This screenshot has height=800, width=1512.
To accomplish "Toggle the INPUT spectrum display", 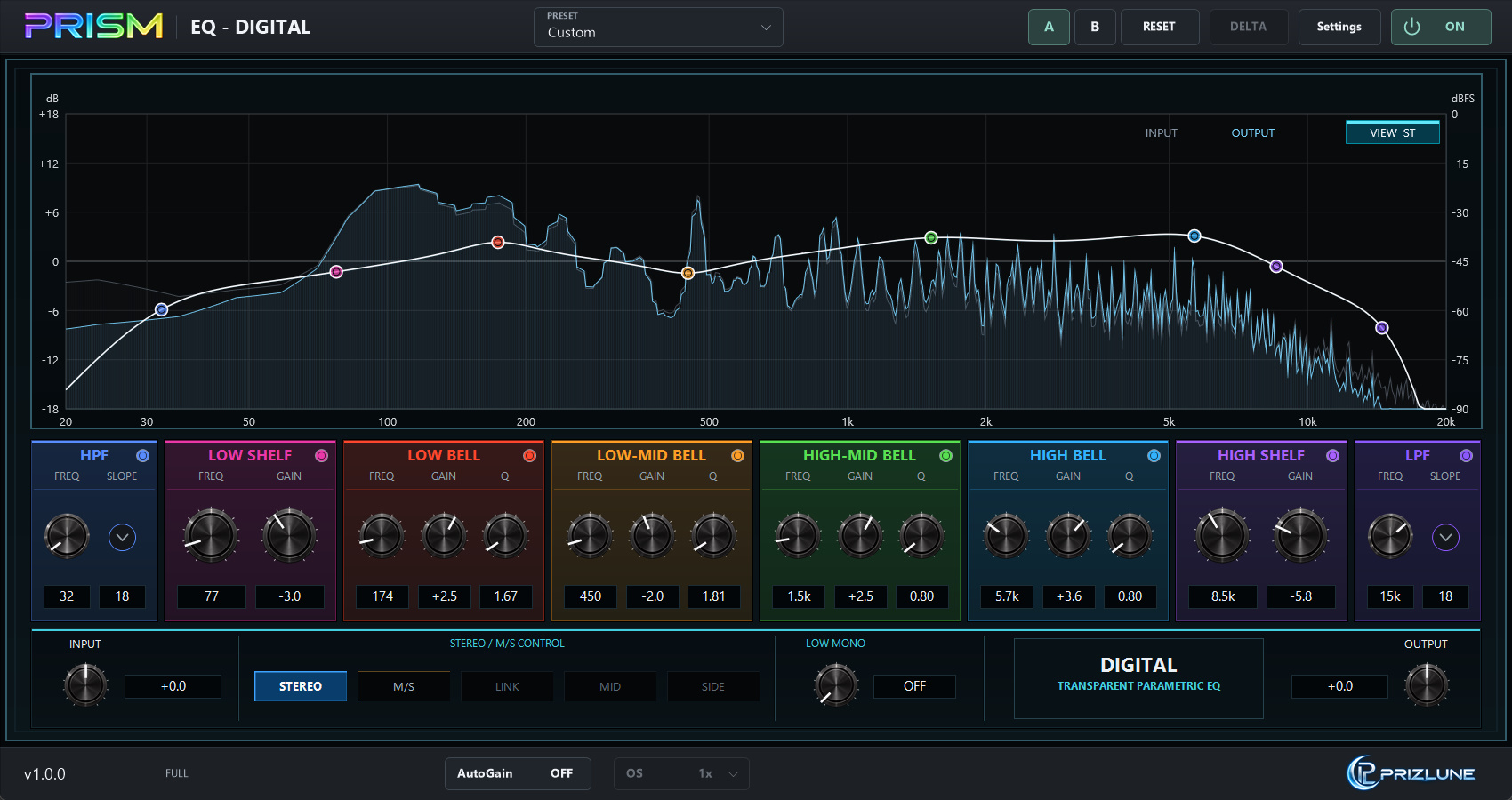I will pos(1161,132).
